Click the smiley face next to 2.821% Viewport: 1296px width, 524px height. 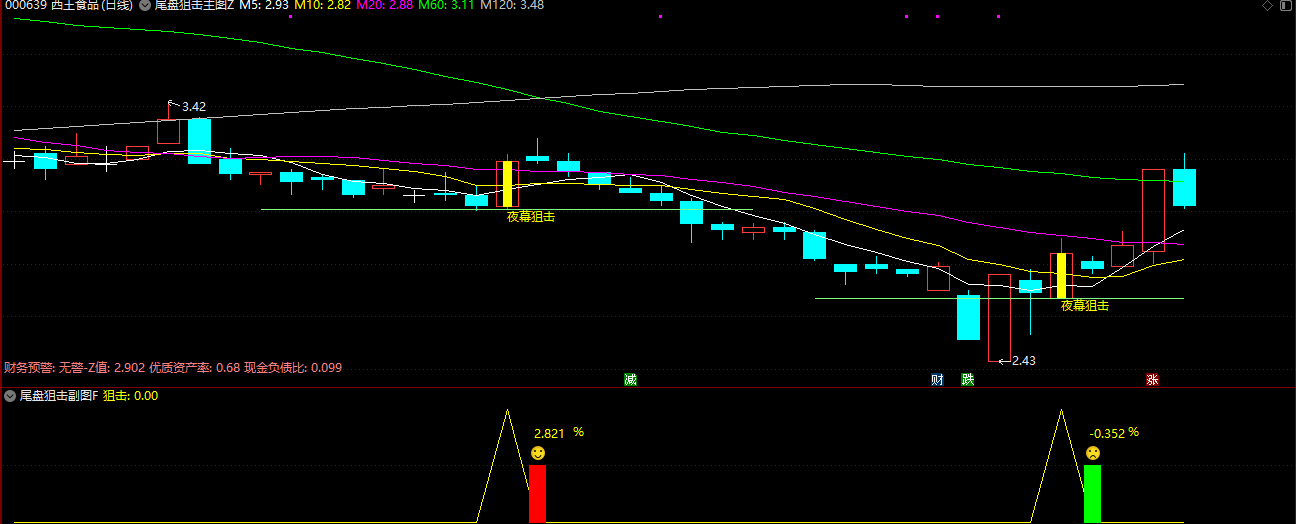tap(538, 454)
